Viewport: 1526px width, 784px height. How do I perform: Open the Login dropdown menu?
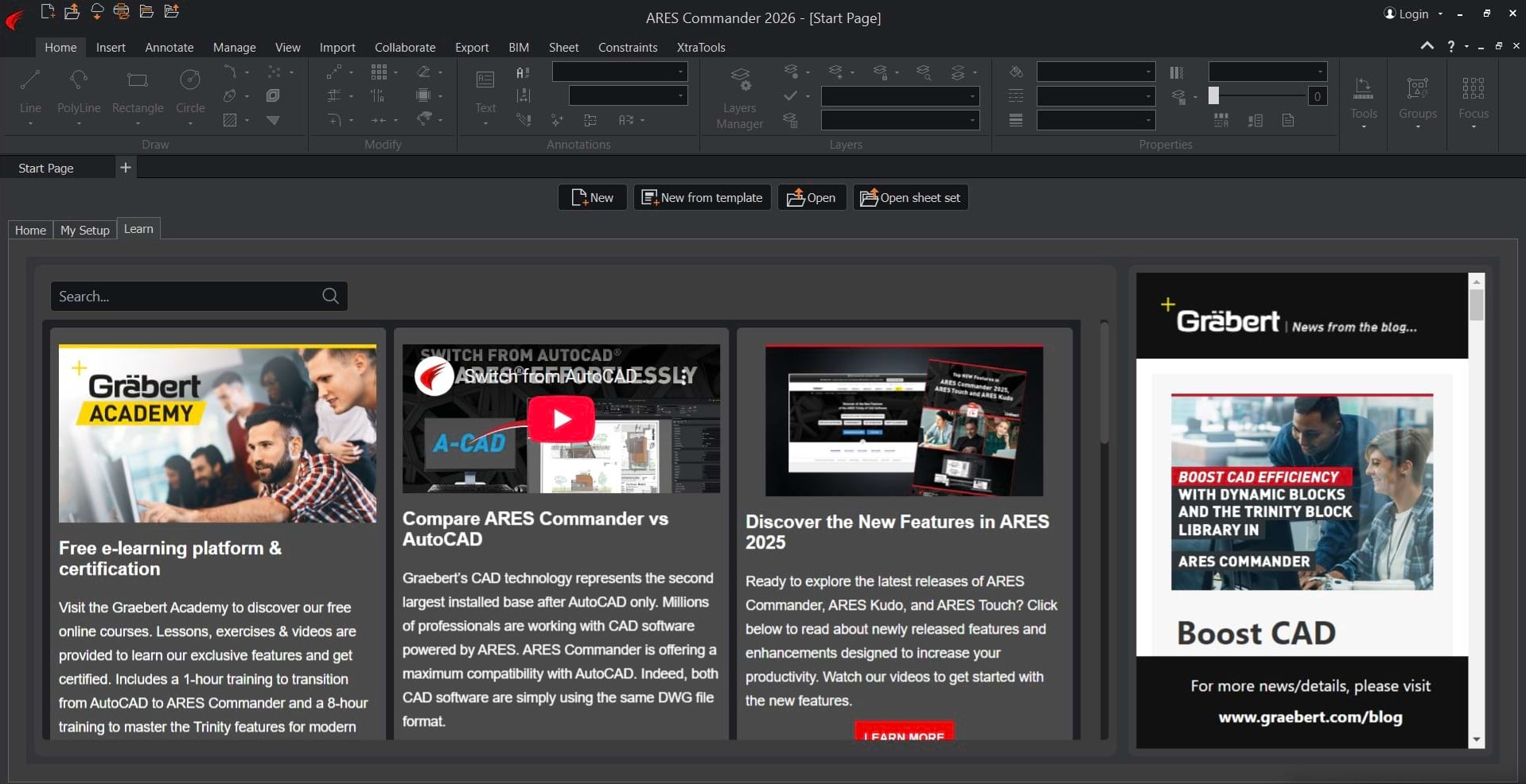click(x=1440, y=14)
